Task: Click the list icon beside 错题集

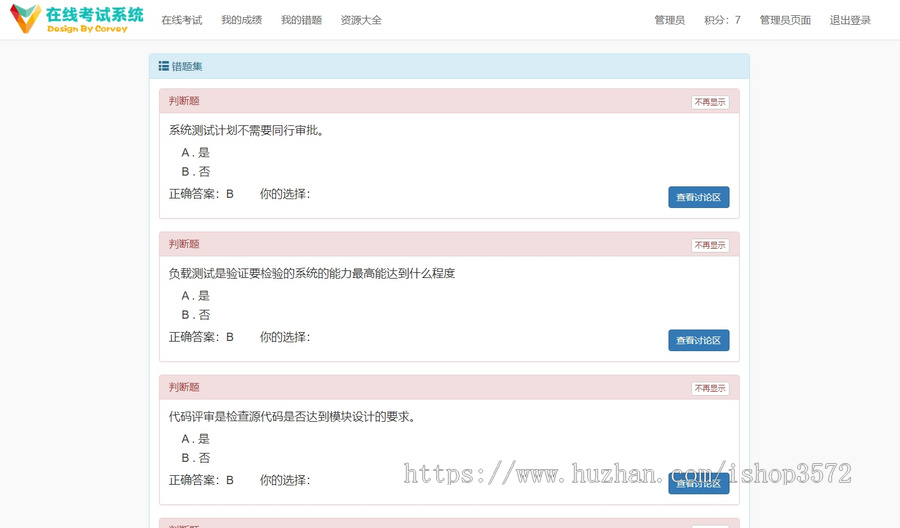Action: 164,66
